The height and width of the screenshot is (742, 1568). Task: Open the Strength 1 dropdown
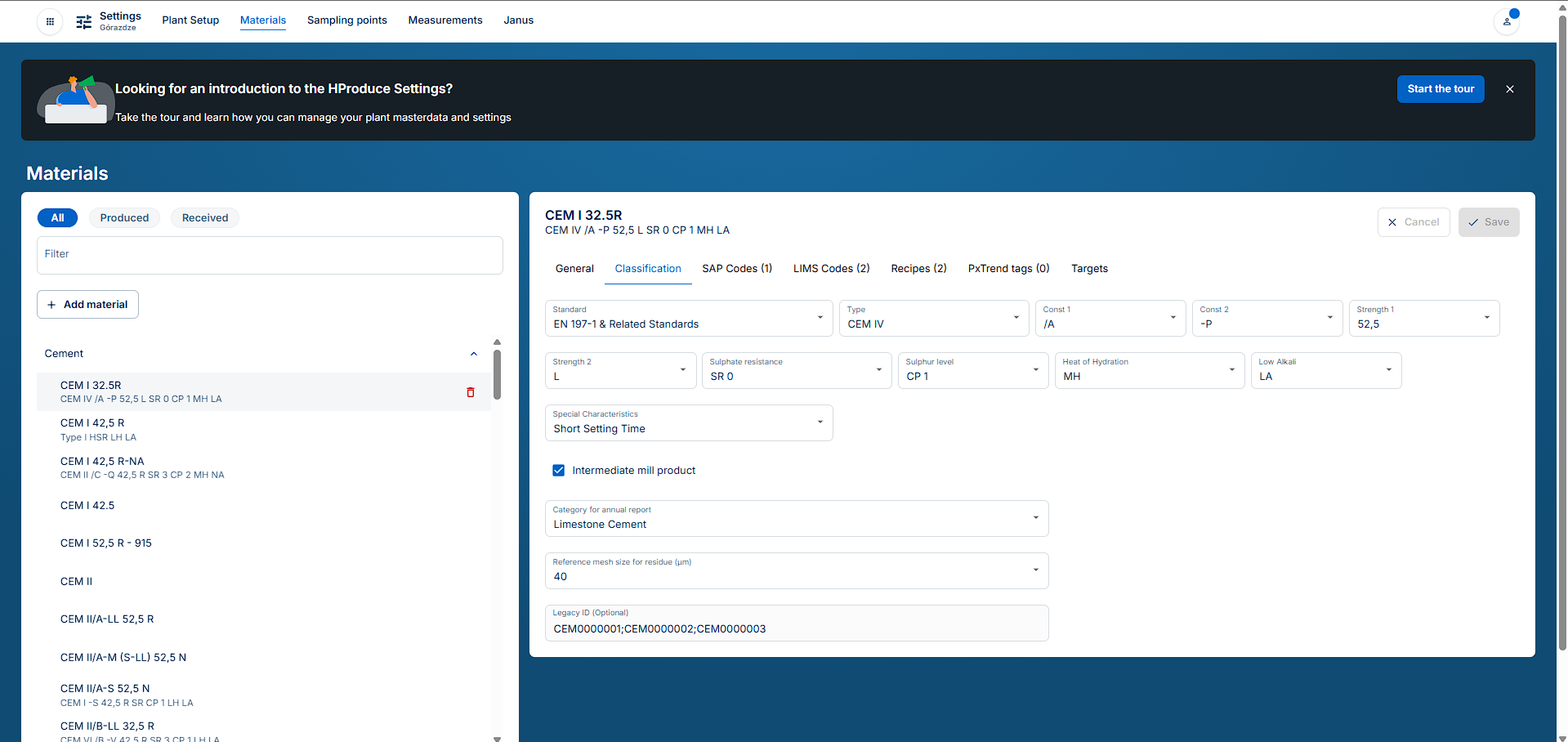pyautogui.click(x=1424, y=318)
